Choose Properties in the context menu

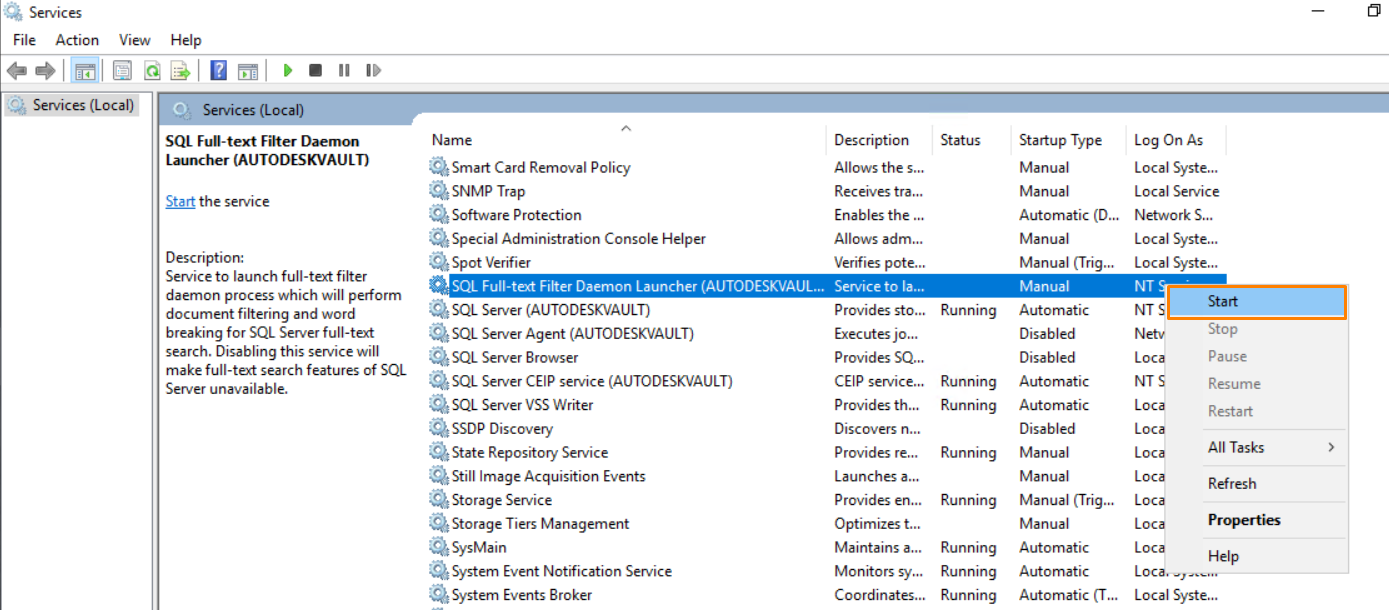1257,520
